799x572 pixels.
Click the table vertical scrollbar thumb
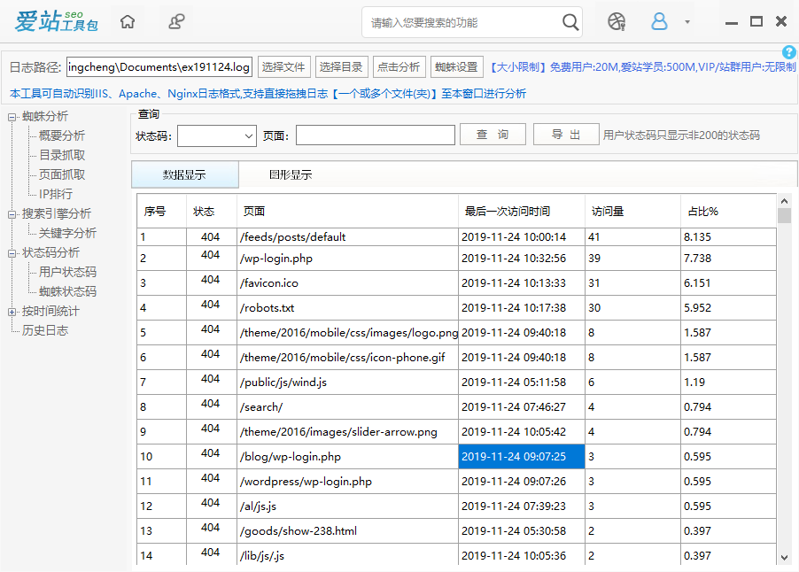tap(784, 215)
